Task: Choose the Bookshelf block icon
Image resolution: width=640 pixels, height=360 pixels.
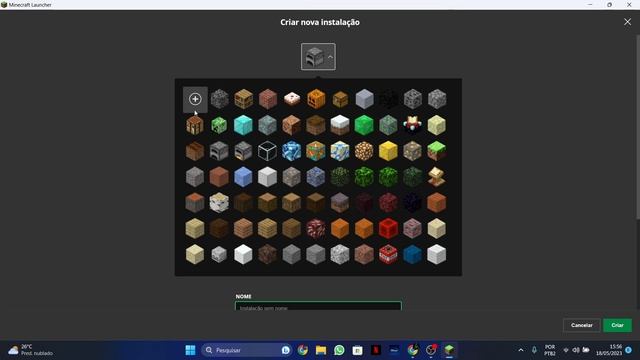Action: [x=243, y=99]
